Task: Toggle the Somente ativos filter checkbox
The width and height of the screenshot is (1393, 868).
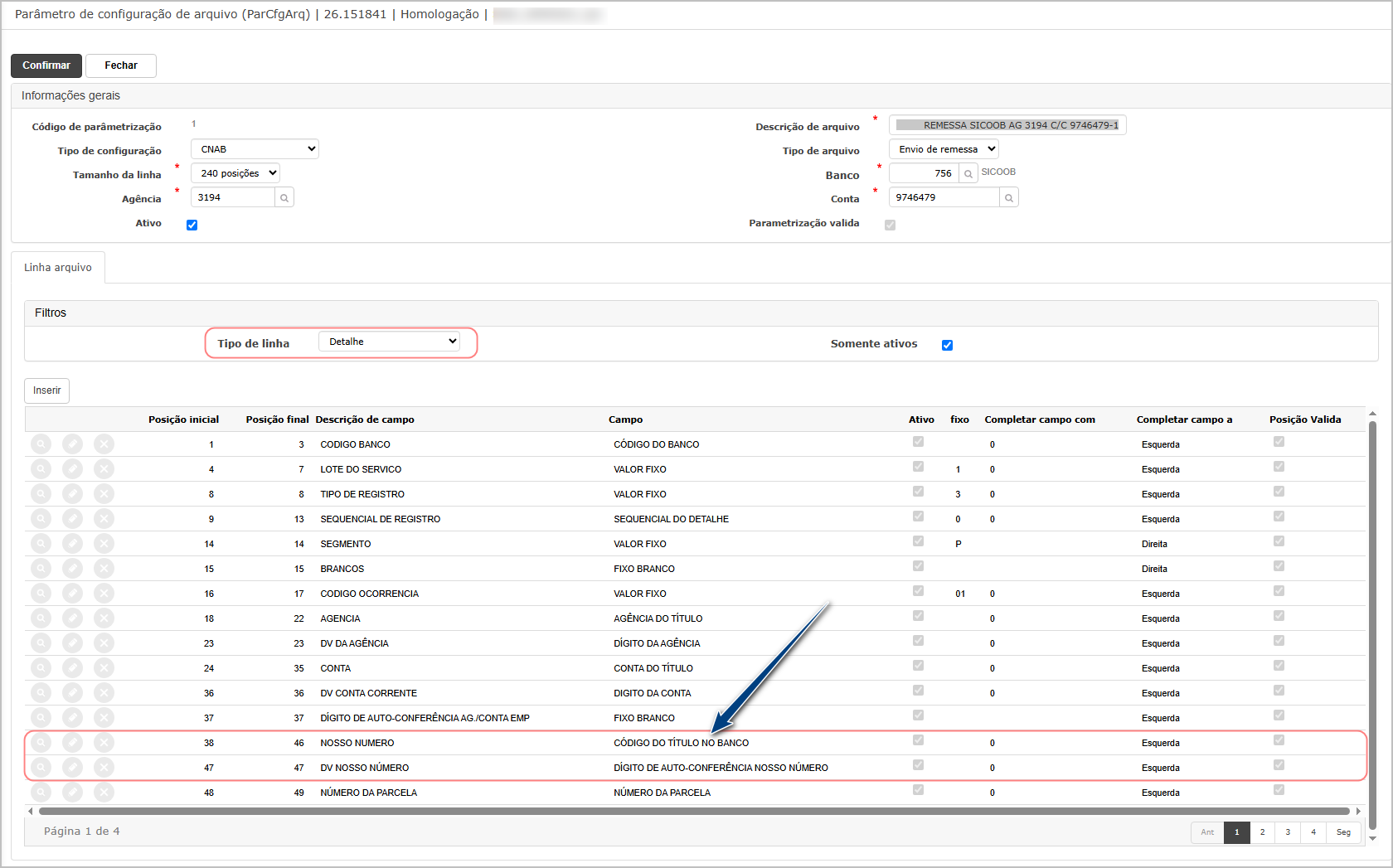Action: pyautogui.click(x=947, y=345)
